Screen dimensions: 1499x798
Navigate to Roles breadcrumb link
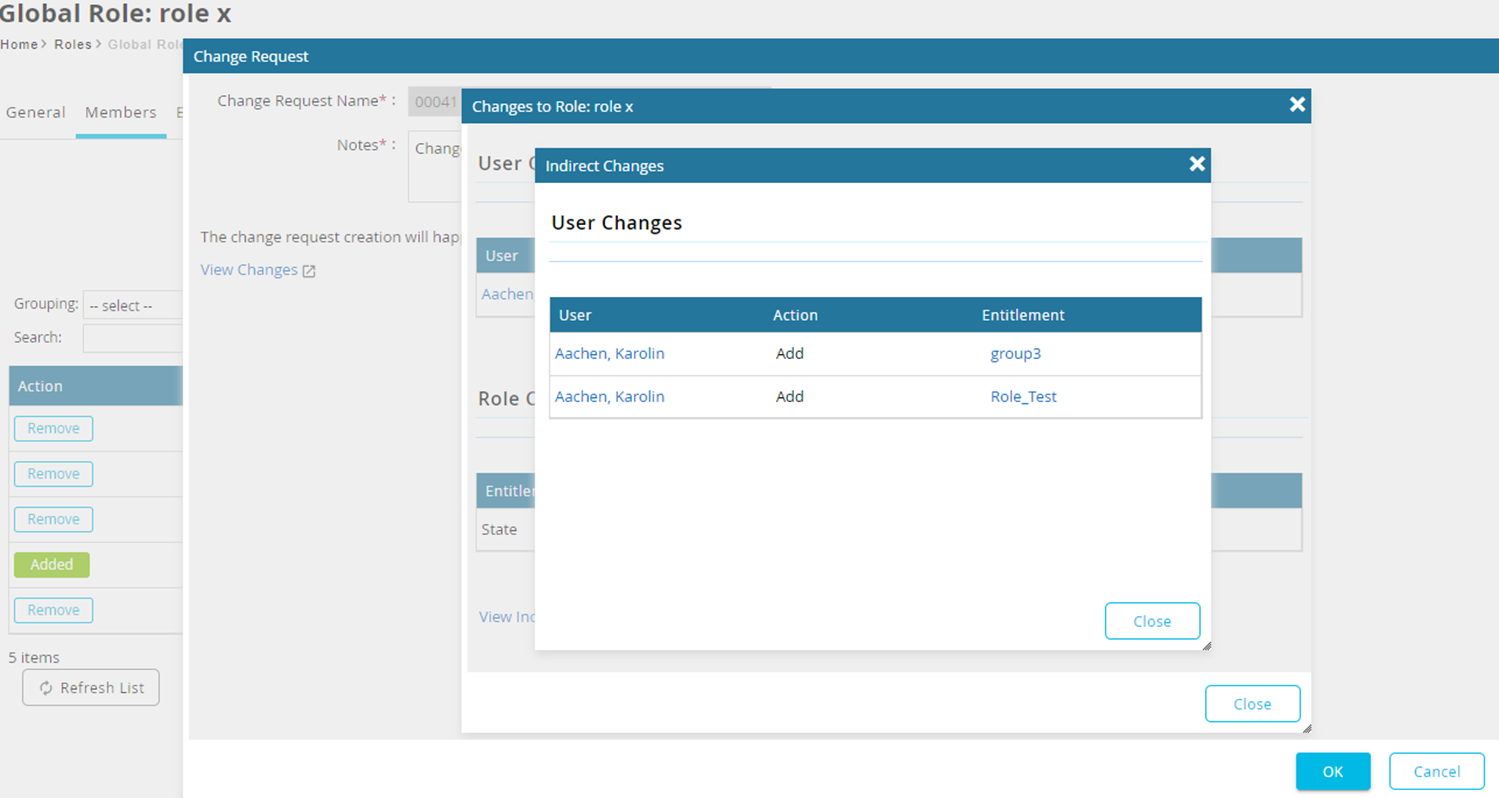click(72, 44)
